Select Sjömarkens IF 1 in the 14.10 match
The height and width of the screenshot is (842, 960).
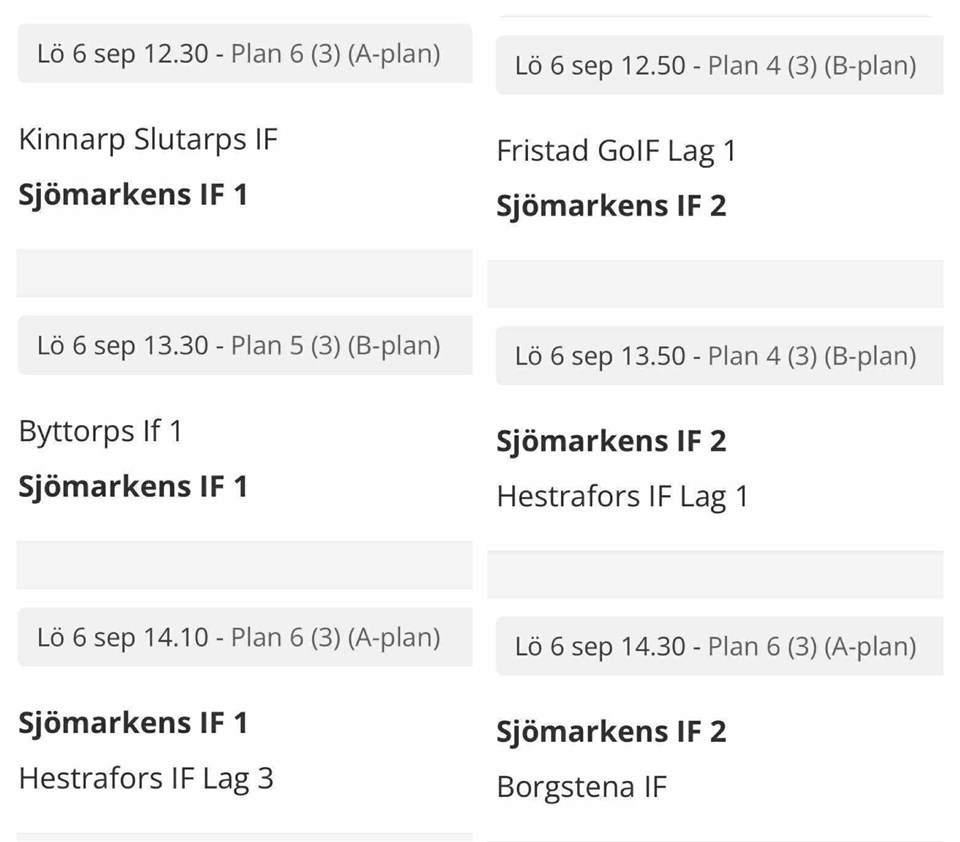pyautogui.click(x=133, y=723)
